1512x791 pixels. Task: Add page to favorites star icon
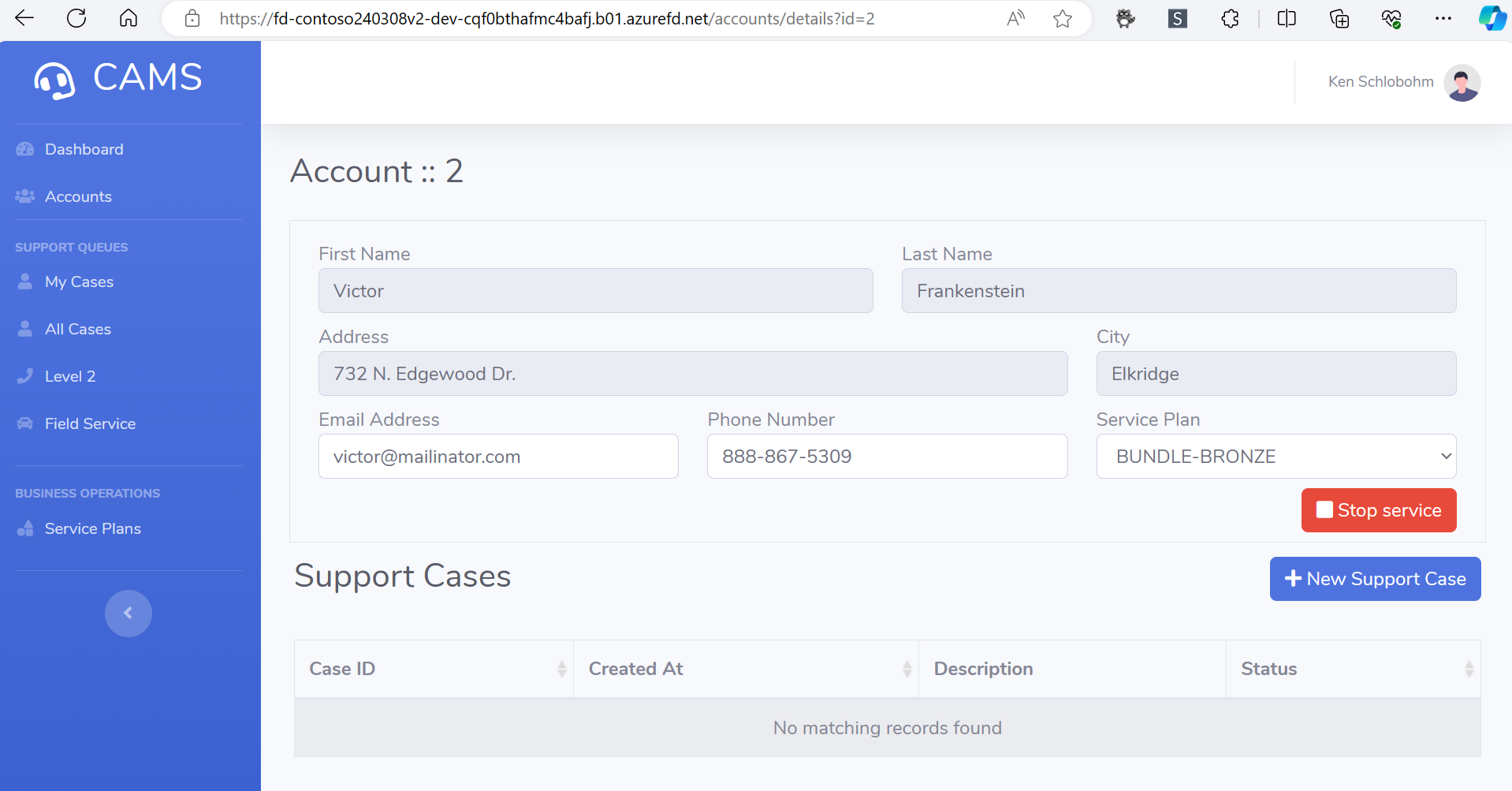tap(1063, 19)
